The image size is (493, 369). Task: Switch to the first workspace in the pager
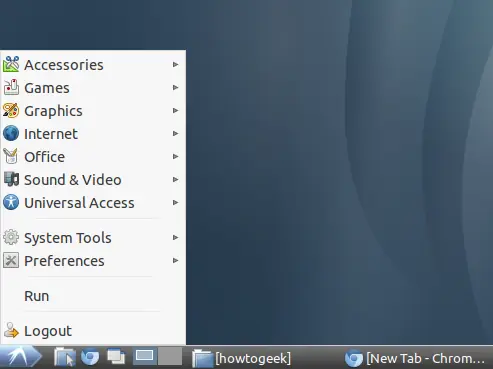tap(145, 356)
